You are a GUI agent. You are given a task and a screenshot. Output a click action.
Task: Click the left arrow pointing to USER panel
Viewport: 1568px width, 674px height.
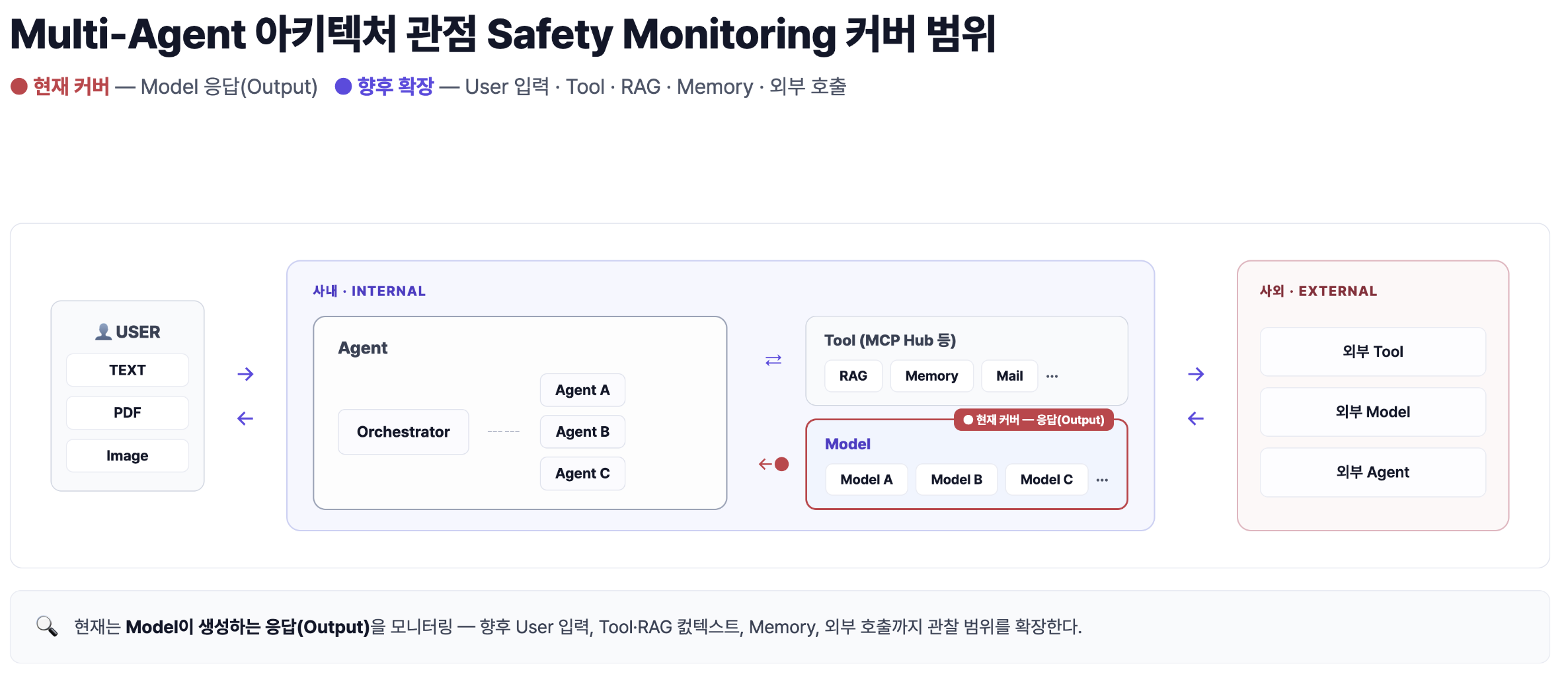pyautogui.click(x=245, y=418)
